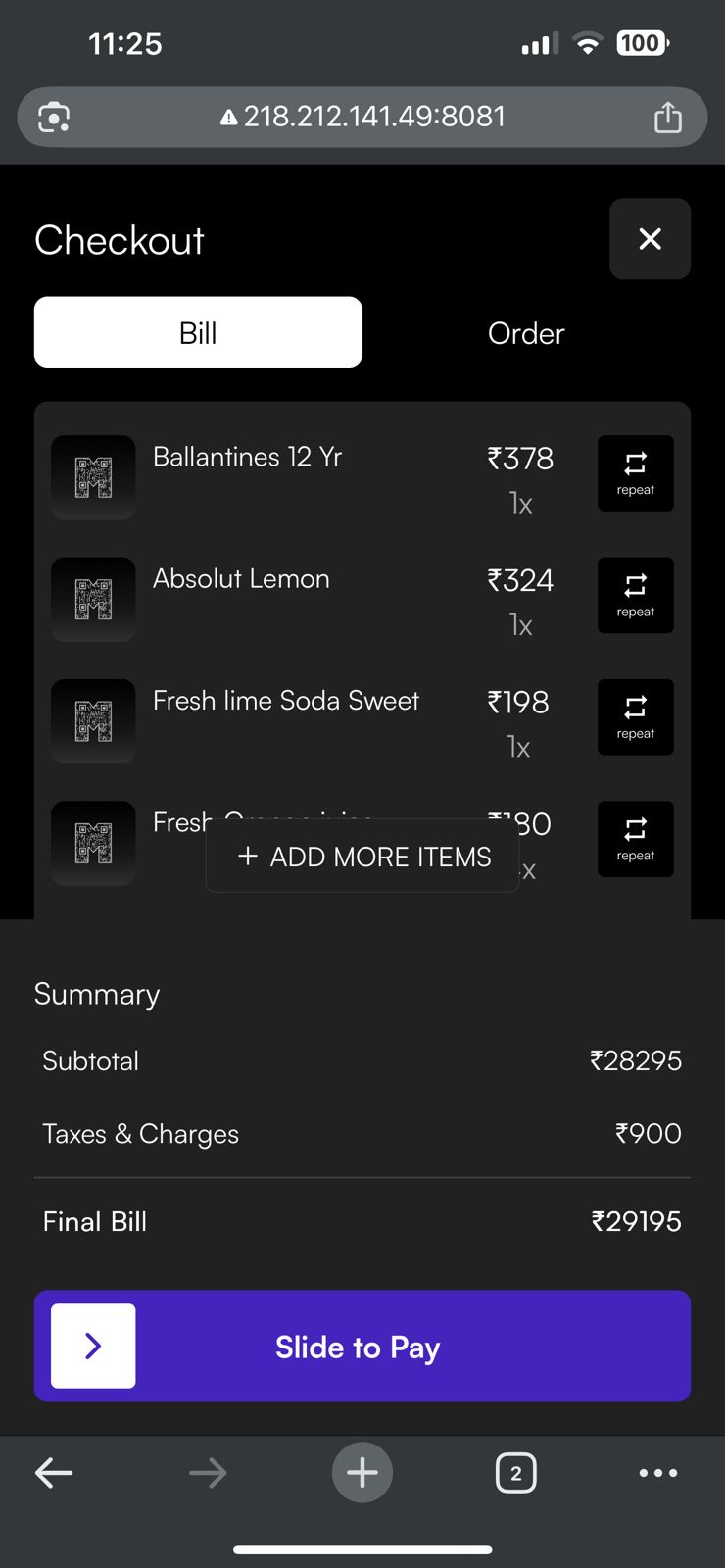The image size is (725, 1568).
Task: Tap the Slide to Pay bar
Action: [x=362, y=1346]
